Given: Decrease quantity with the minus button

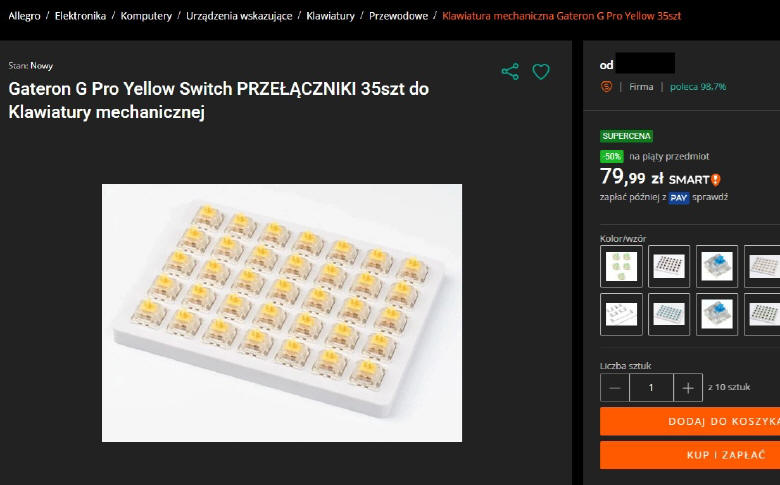Looking at the screenshot, I should (615, 388).
